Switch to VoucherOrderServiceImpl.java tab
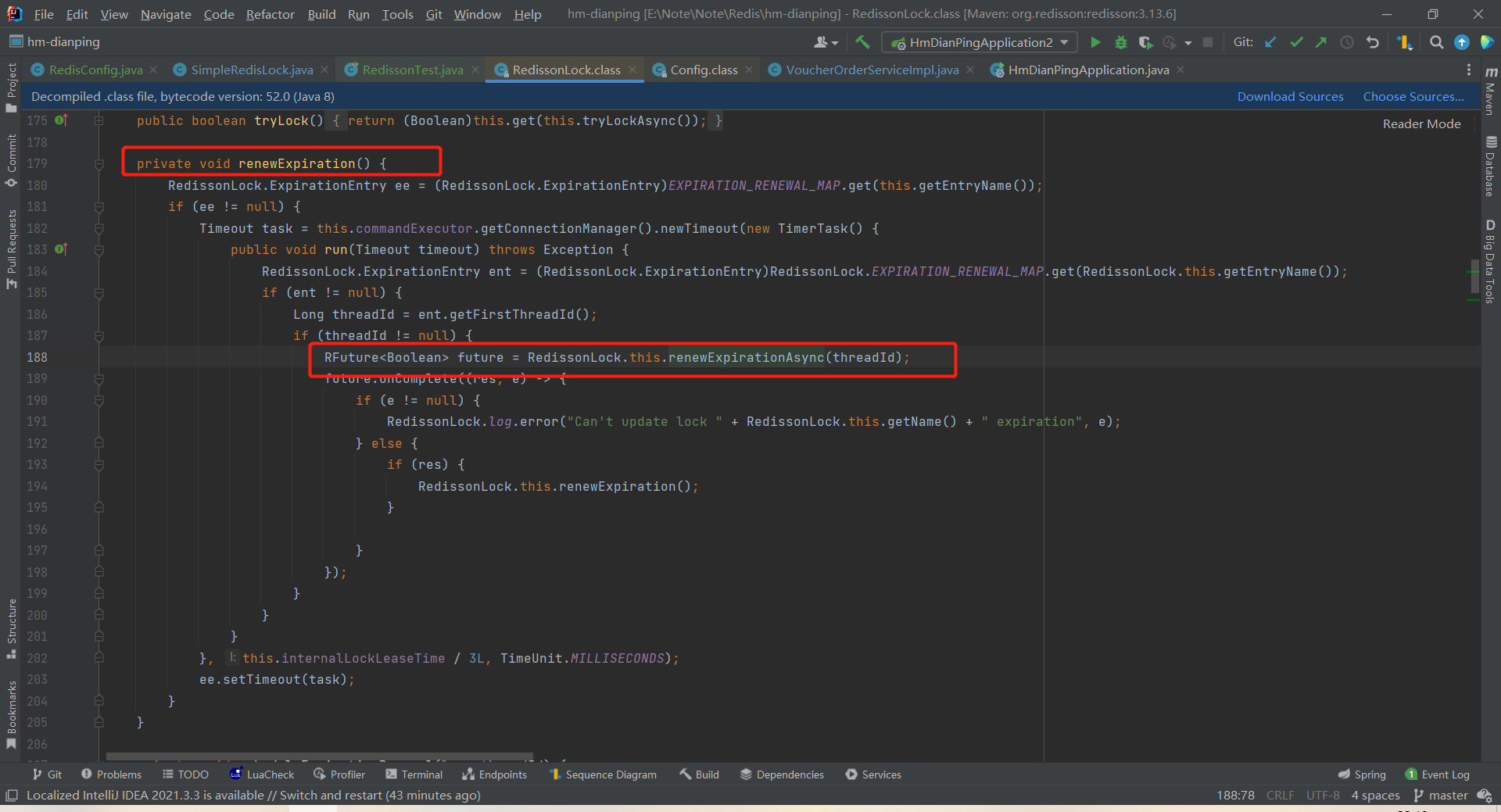1501x812 pixels. point(872,70)
